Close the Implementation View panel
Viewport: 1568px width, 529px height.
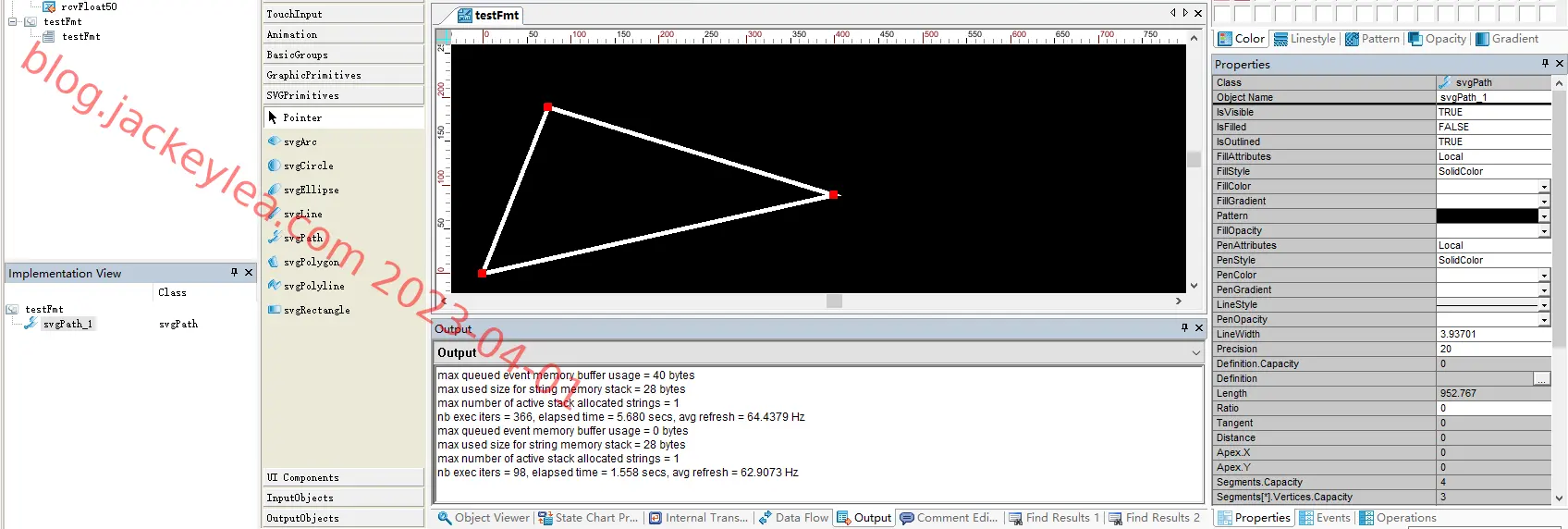click(x=249, y=272)
